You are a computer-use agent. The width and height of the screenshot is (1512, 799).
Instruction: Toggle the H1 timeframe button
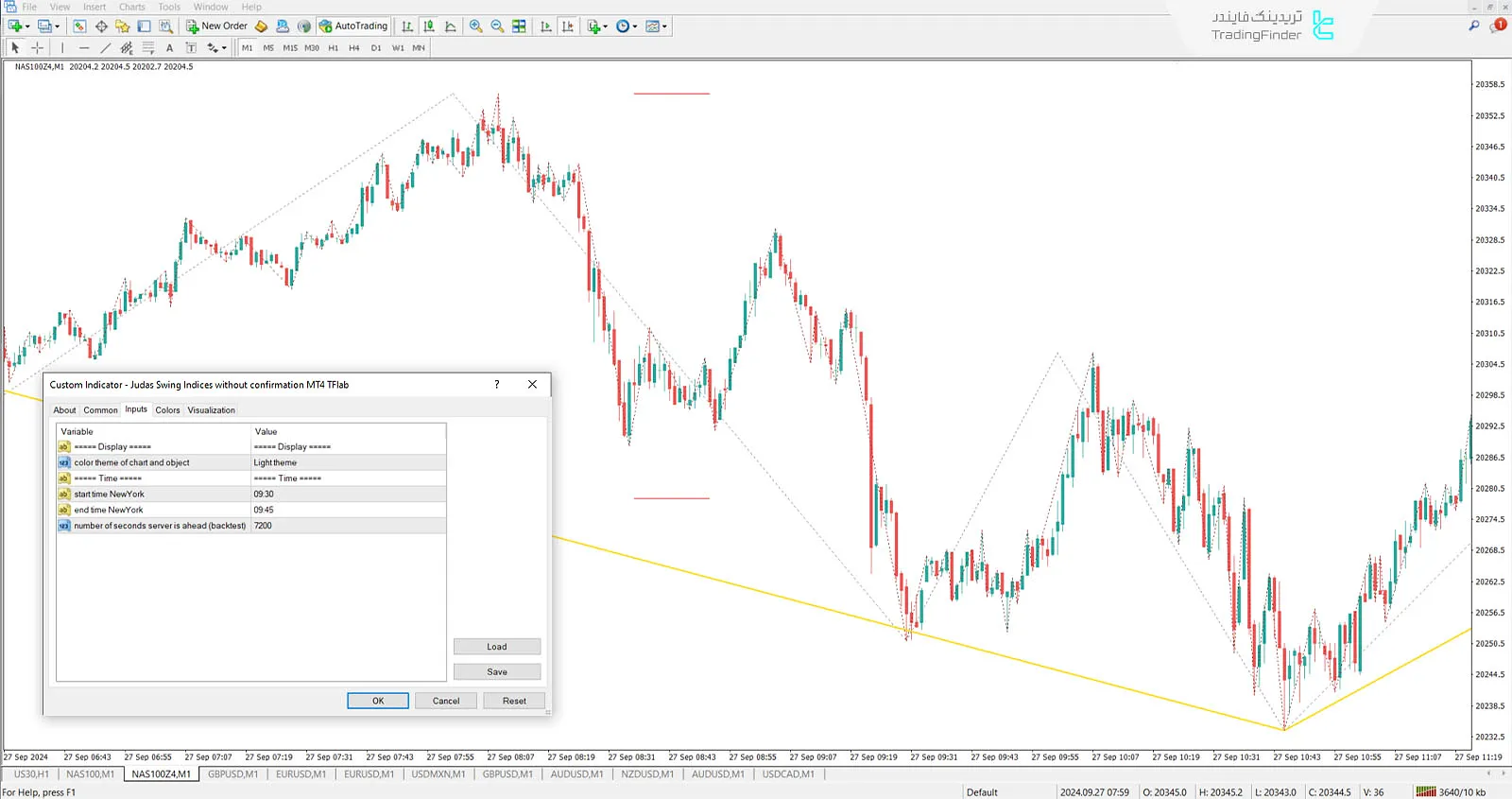click(333, 47)
